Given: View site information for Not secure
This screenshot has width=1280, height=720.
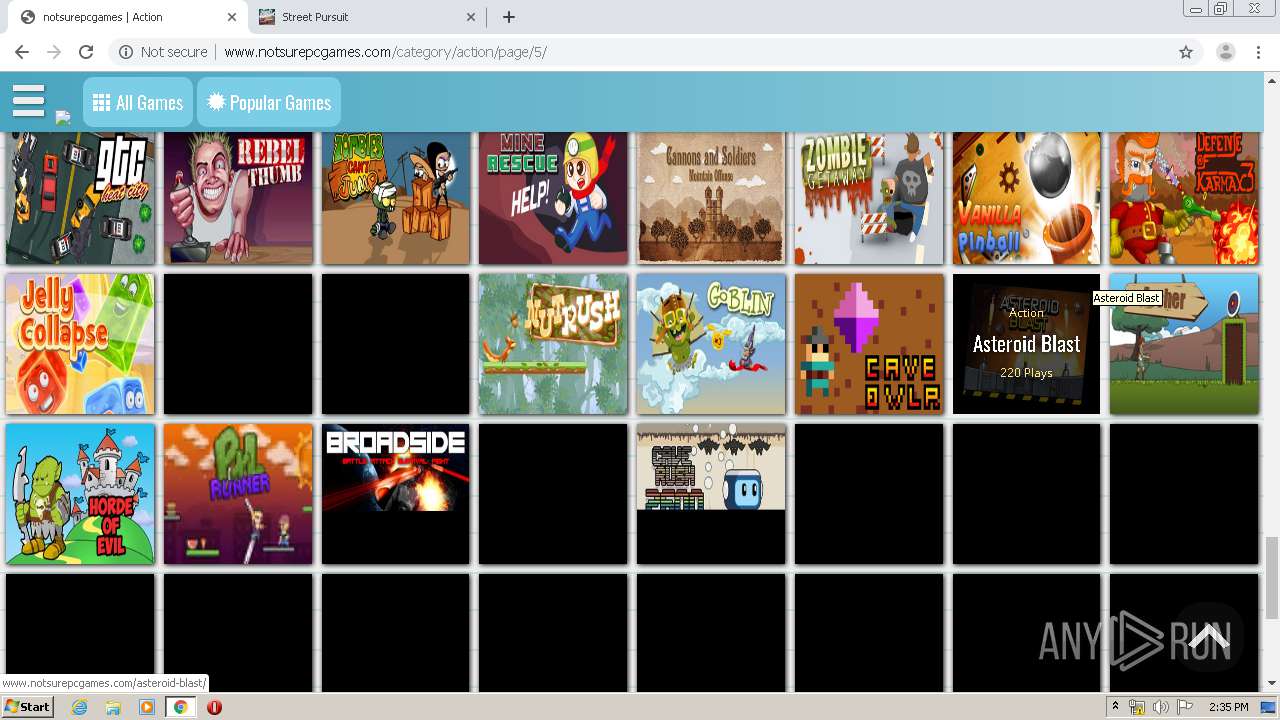Looking at the screenshot, I should (x=163, y=52).
